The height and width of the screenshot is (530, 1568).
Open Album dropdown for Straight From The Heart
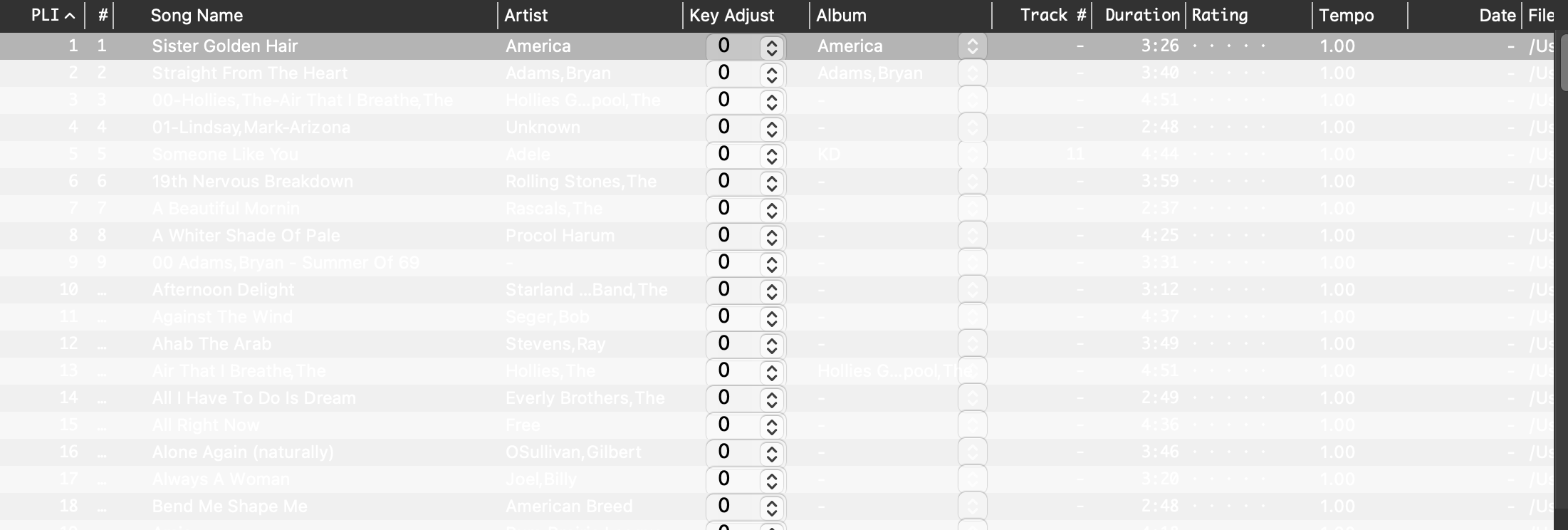click(972, 73)
